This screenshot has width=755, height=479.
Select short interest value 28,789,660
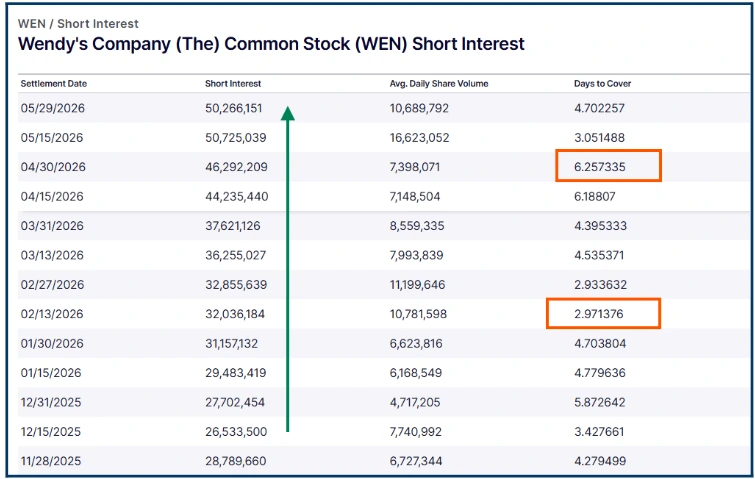pyautogui.click(x=235, y=461)
